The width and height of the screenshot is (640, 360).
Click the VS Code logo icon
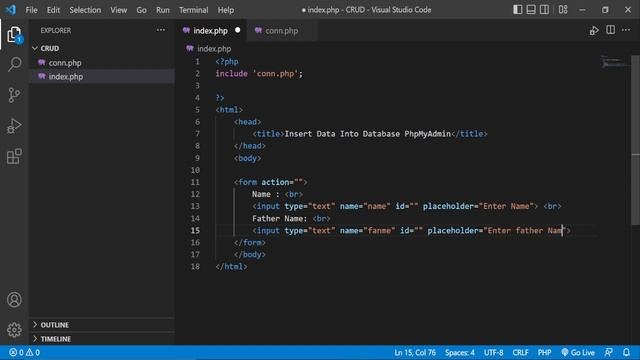pos(11,9)
